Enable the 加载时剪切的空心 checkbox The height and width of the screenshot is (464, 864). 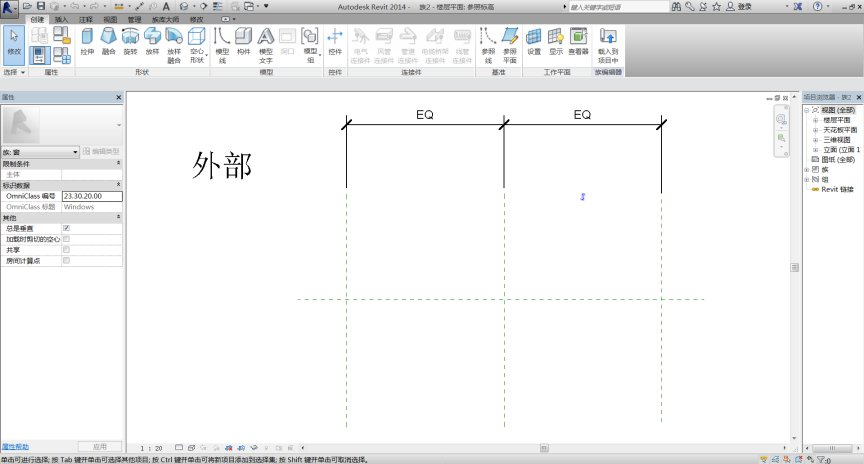(x=66, y=239)
